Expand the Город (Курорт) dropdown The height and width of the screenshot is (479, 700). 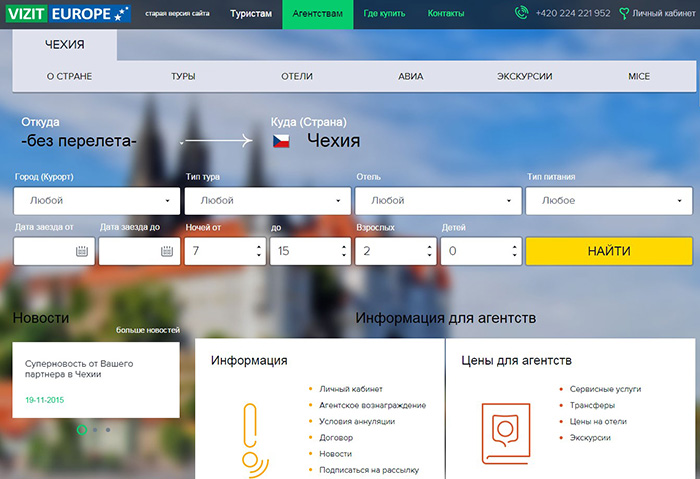coord(97,200)
